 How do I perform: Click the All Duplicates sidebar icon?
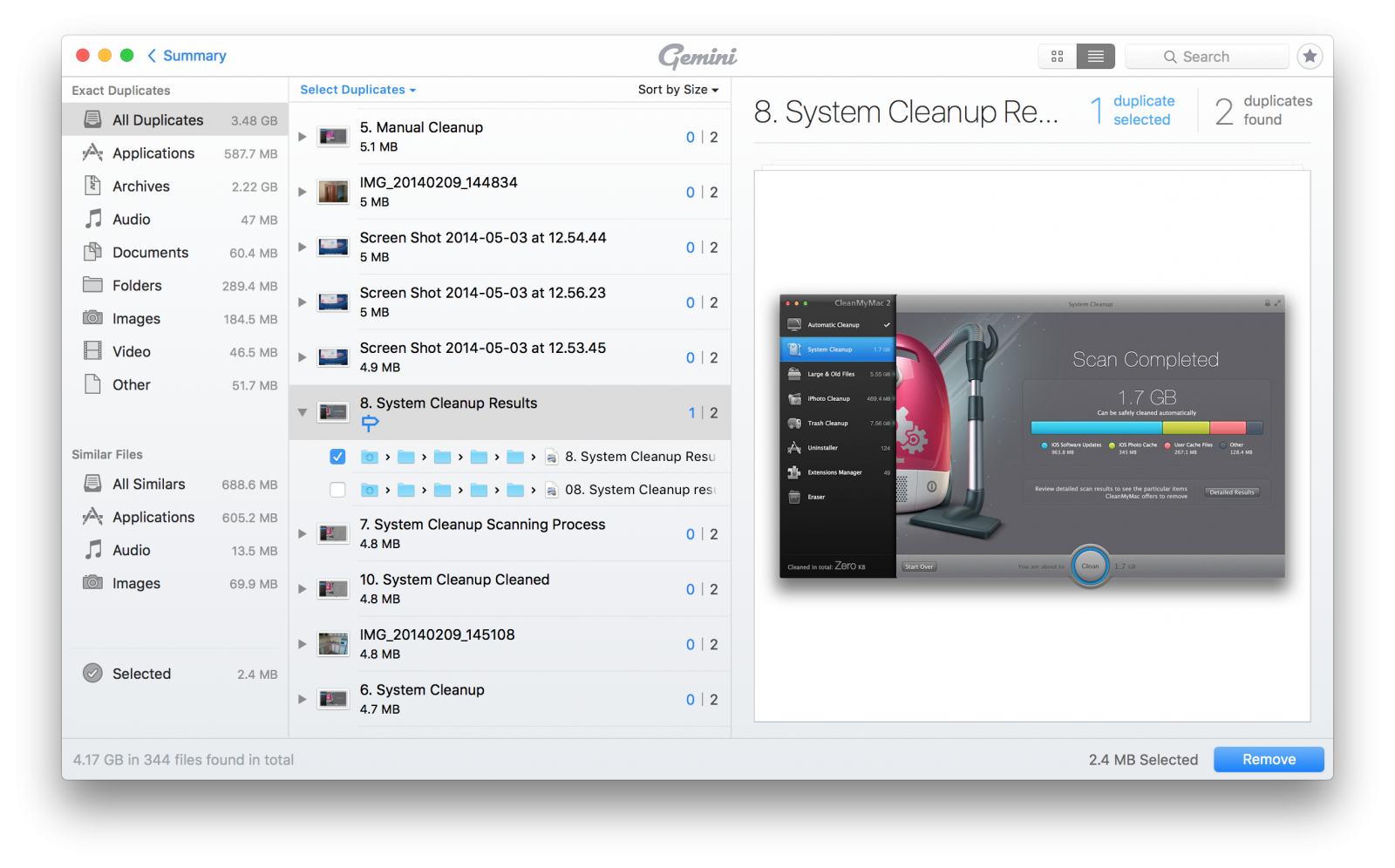click(x=92, y=119)
